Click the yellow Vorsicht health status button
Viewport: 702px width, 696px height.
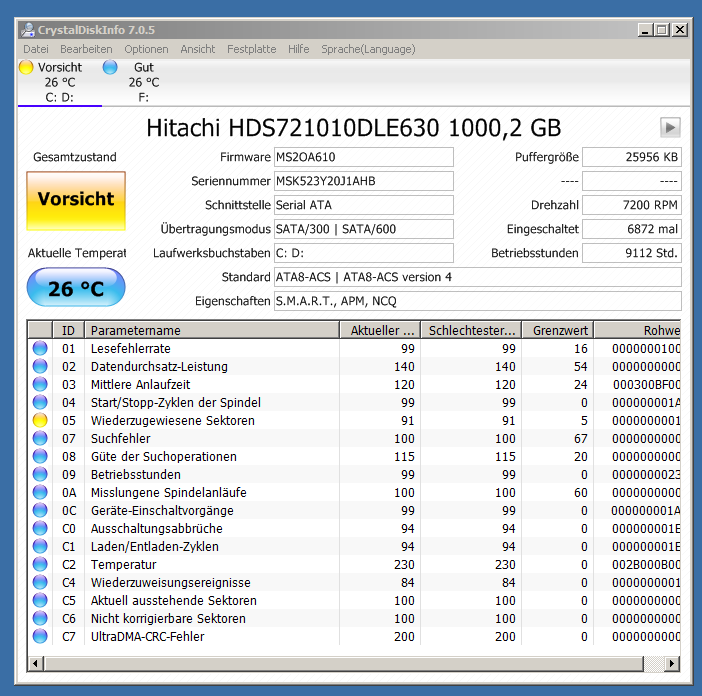(x=76, y=201)
